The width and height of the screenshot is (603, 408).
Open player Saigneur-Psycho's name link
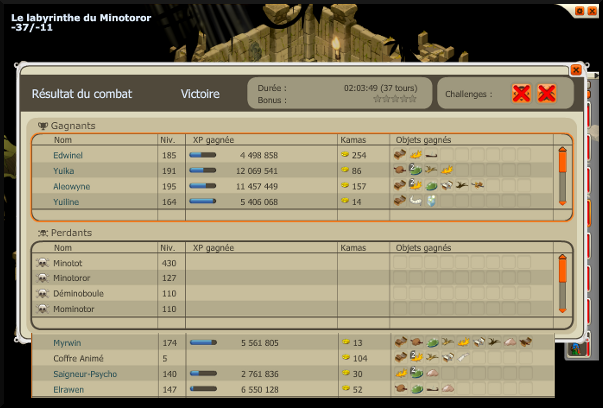click(x=85, y=374)
